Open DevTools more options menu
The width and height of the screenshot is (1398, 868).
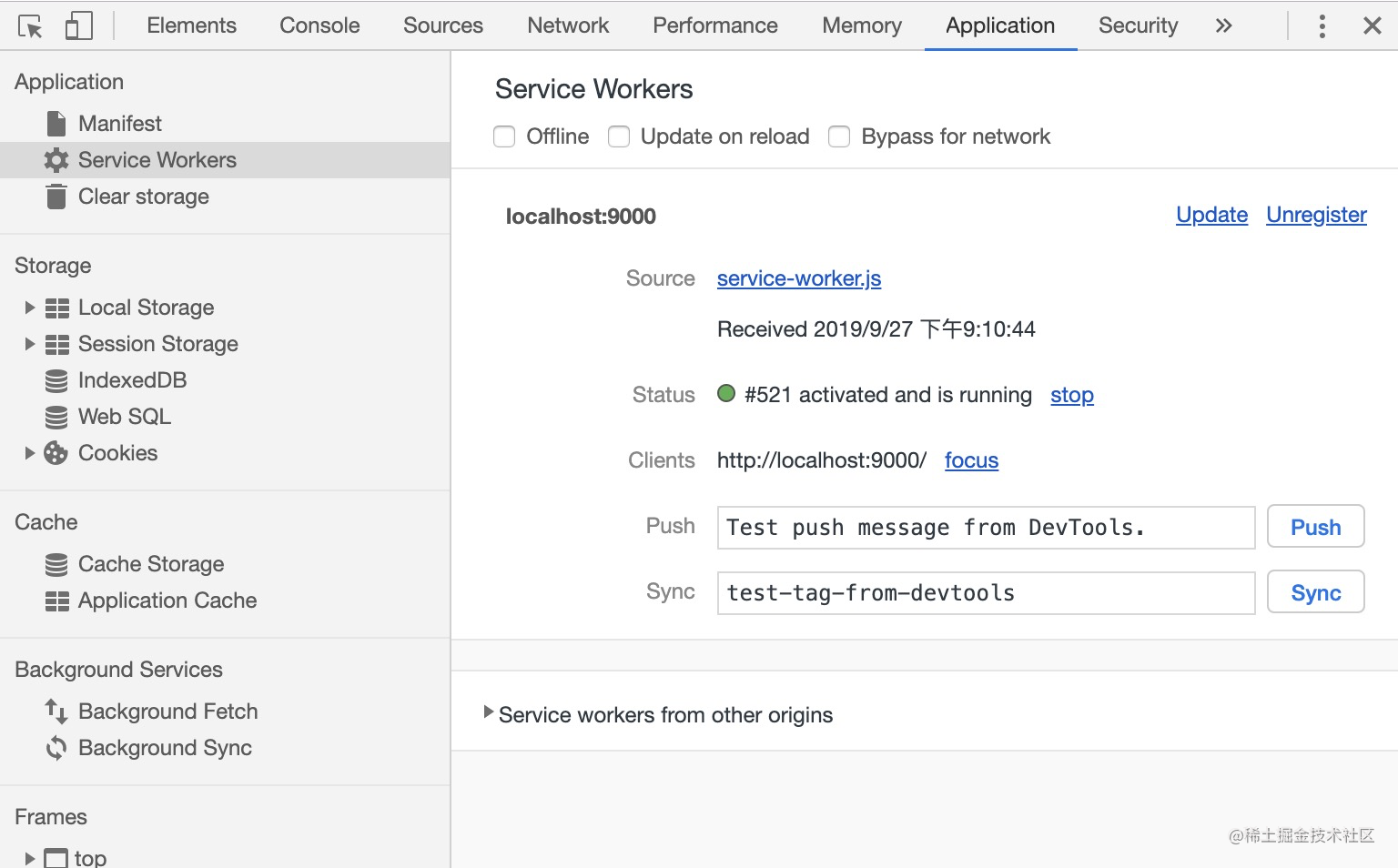pyautogui.click(x=1322, y=26)
